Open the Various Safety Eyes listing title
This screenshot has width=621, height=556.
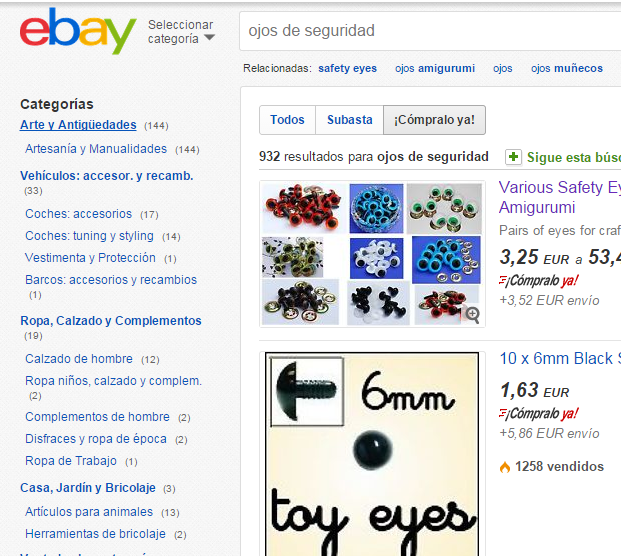click(559, 197)
